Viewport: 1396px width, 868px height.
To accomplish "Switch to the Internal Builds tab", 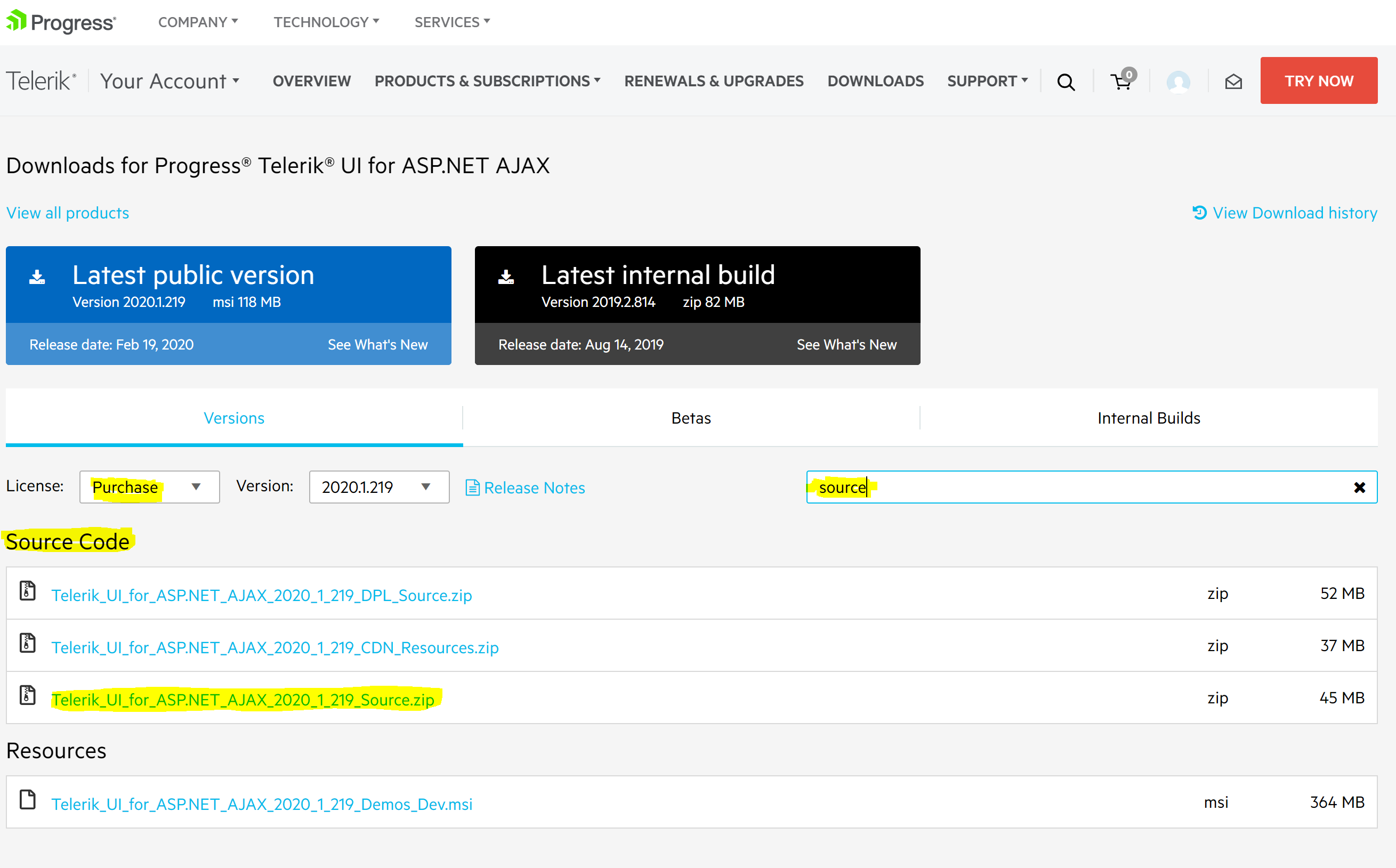I will [x=1149, y=418].
